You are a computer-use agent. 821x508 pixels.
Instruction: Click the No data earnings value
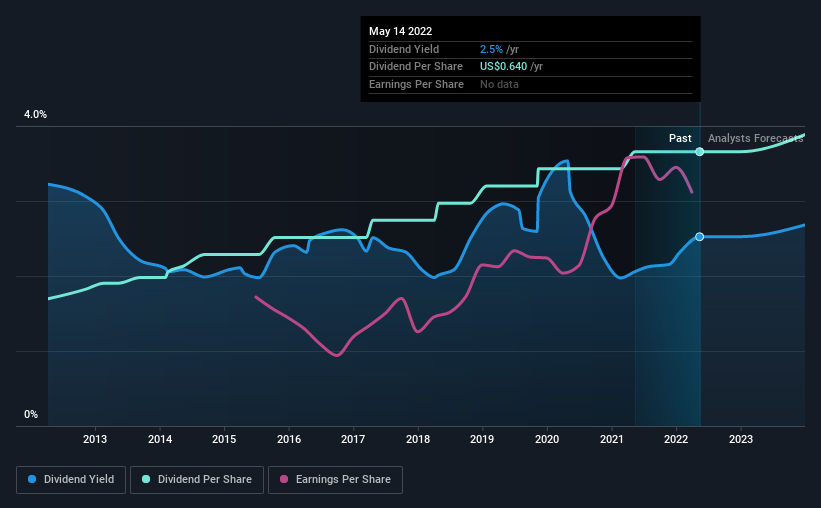point(500,84)
